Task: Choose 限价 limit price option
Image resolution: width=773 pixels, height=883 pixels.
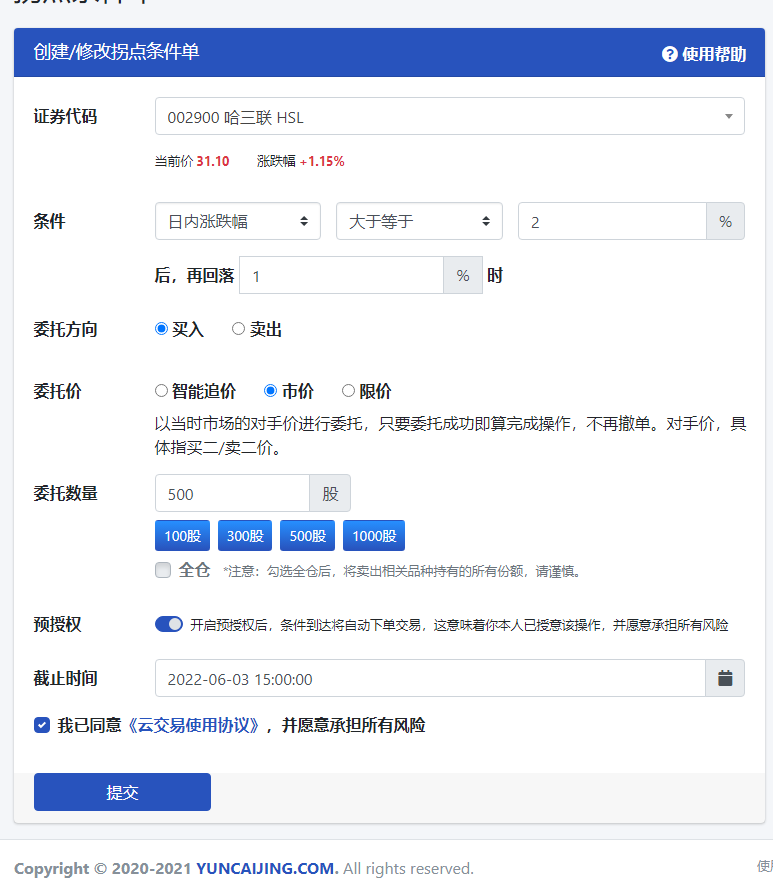Action: (x=348, y=391)
